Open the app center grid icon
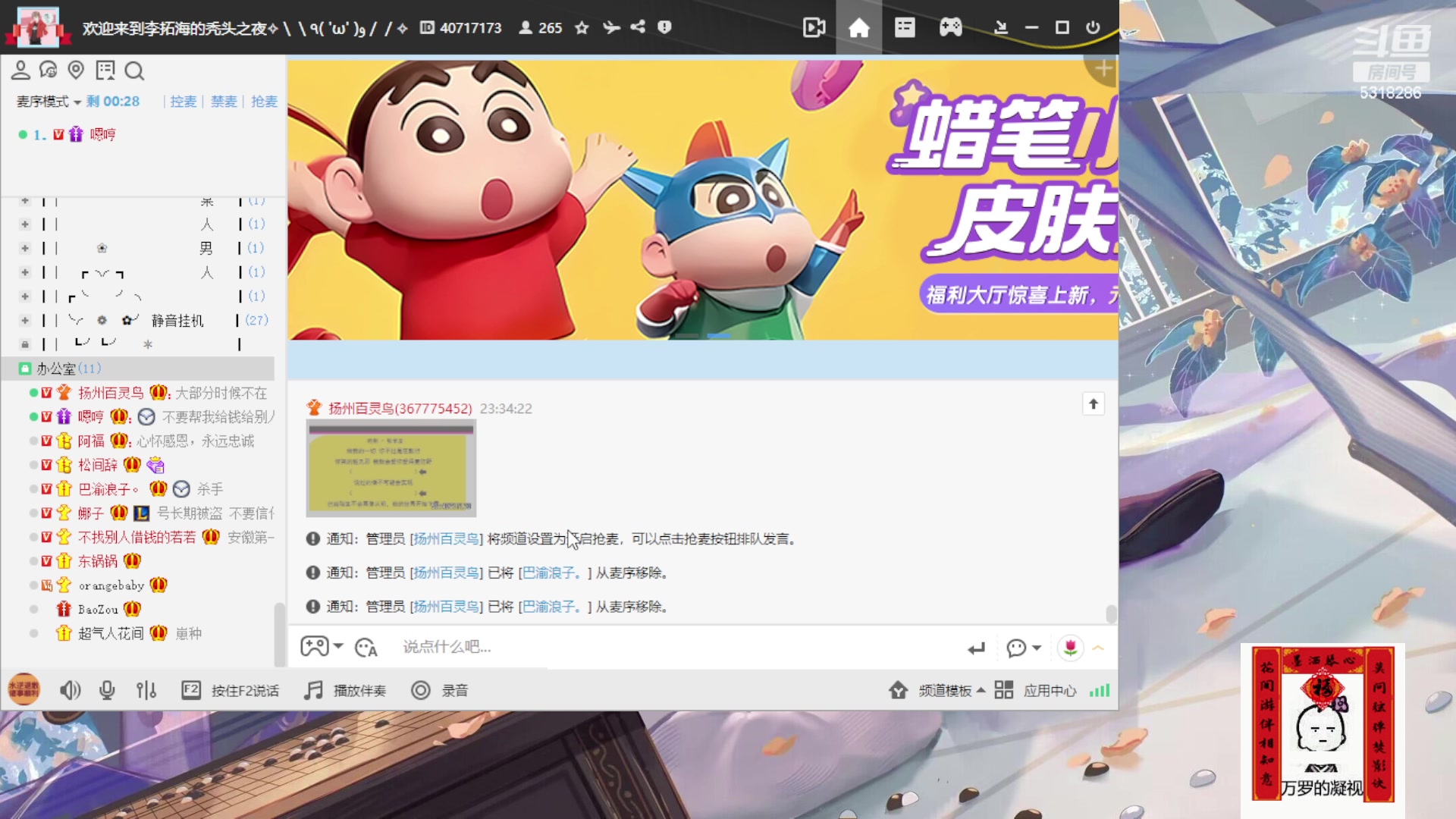 1004,690
